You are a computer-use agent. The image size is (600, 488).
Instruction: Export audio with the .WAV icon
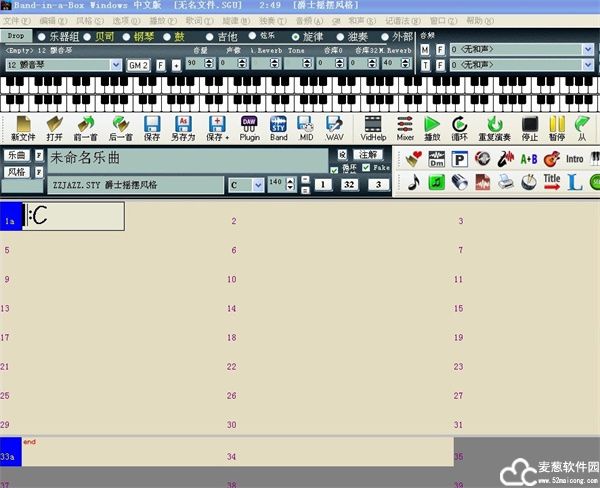tap(334, 129)
